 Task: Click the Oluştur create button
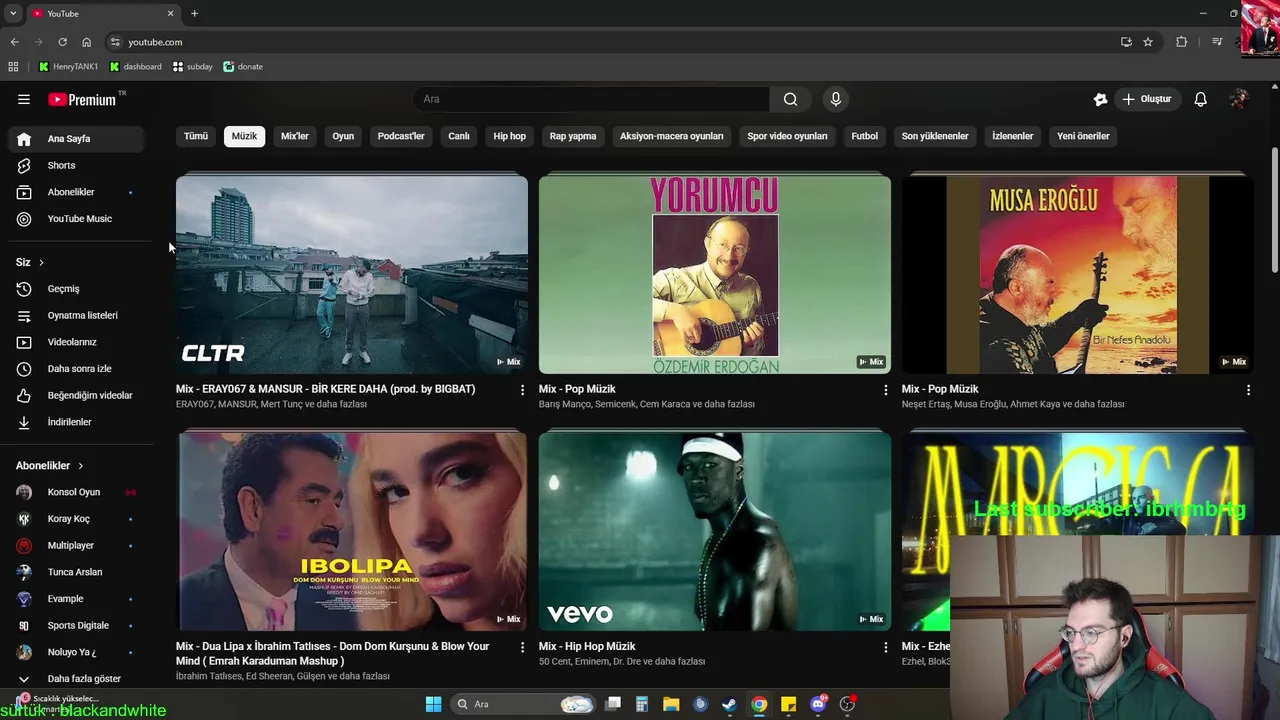(x=1147, y=99)
